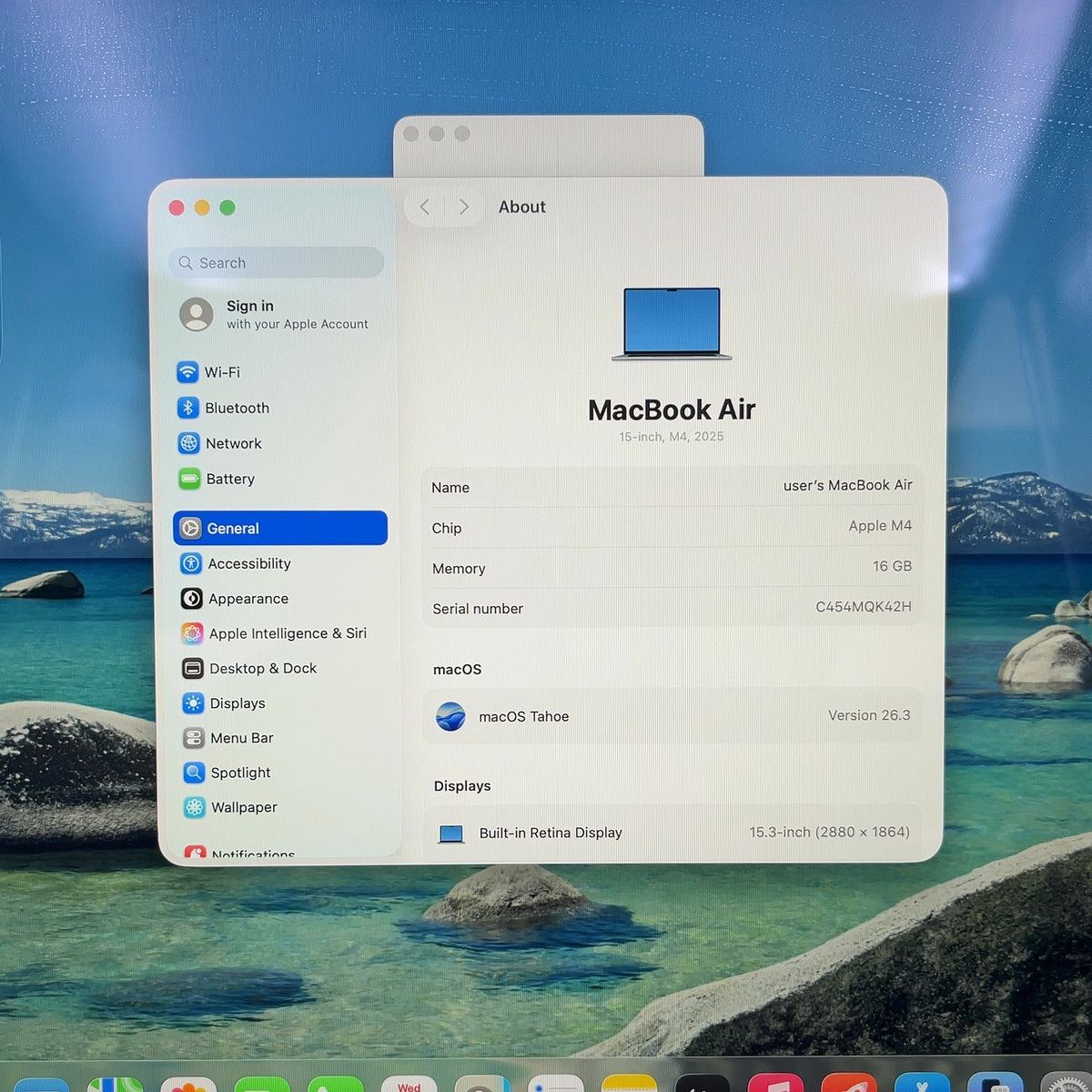The width and height of the screenshot is (1092, 1092).
Task: Go back using the left chevron button
Action: pos(425,207)
